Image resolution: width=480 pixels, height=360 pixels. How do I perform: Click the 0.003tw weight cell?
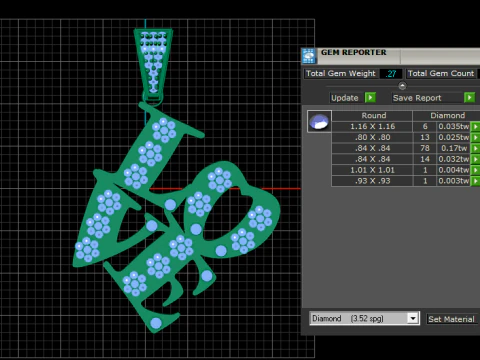point(454,181)
